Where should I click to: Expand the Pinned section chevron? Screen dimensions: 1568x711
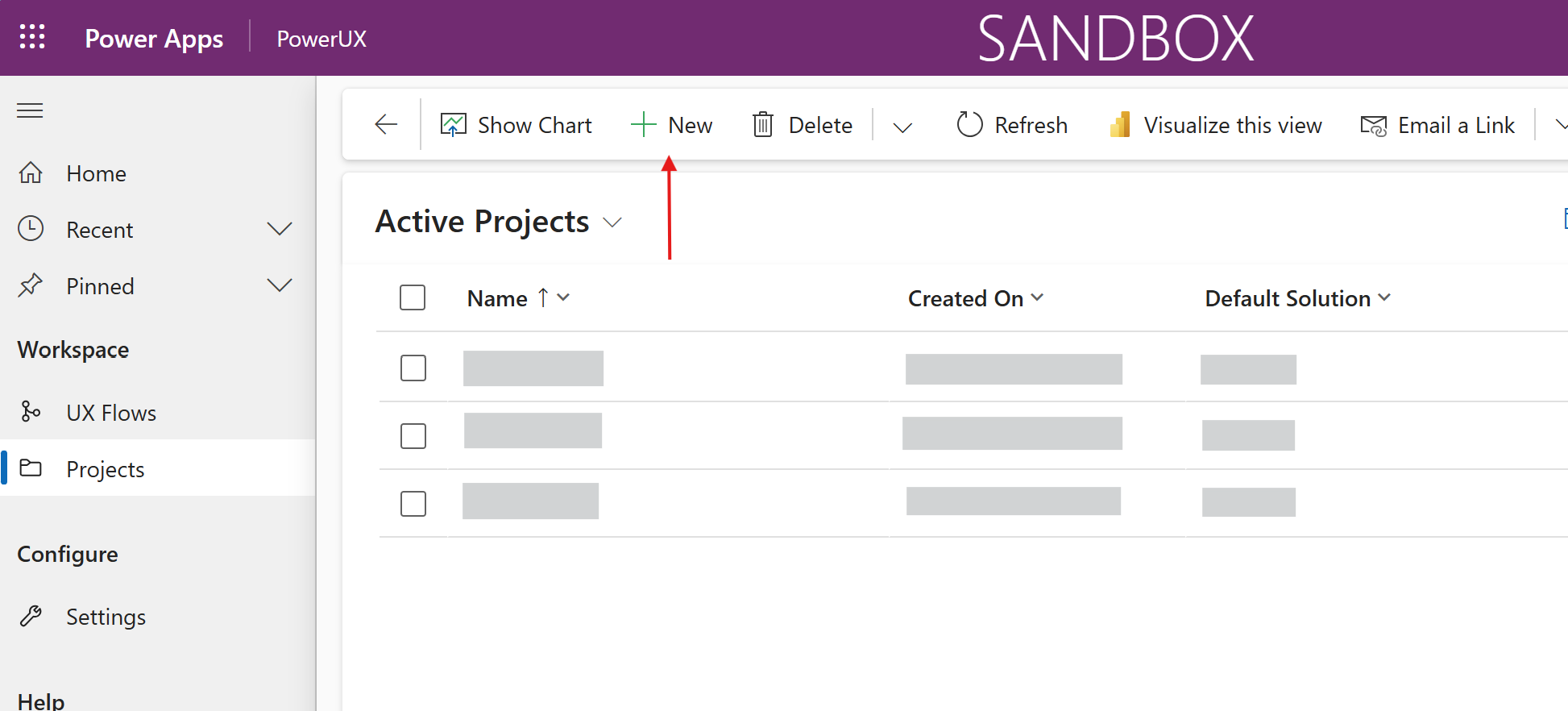[x=280, y=285]
